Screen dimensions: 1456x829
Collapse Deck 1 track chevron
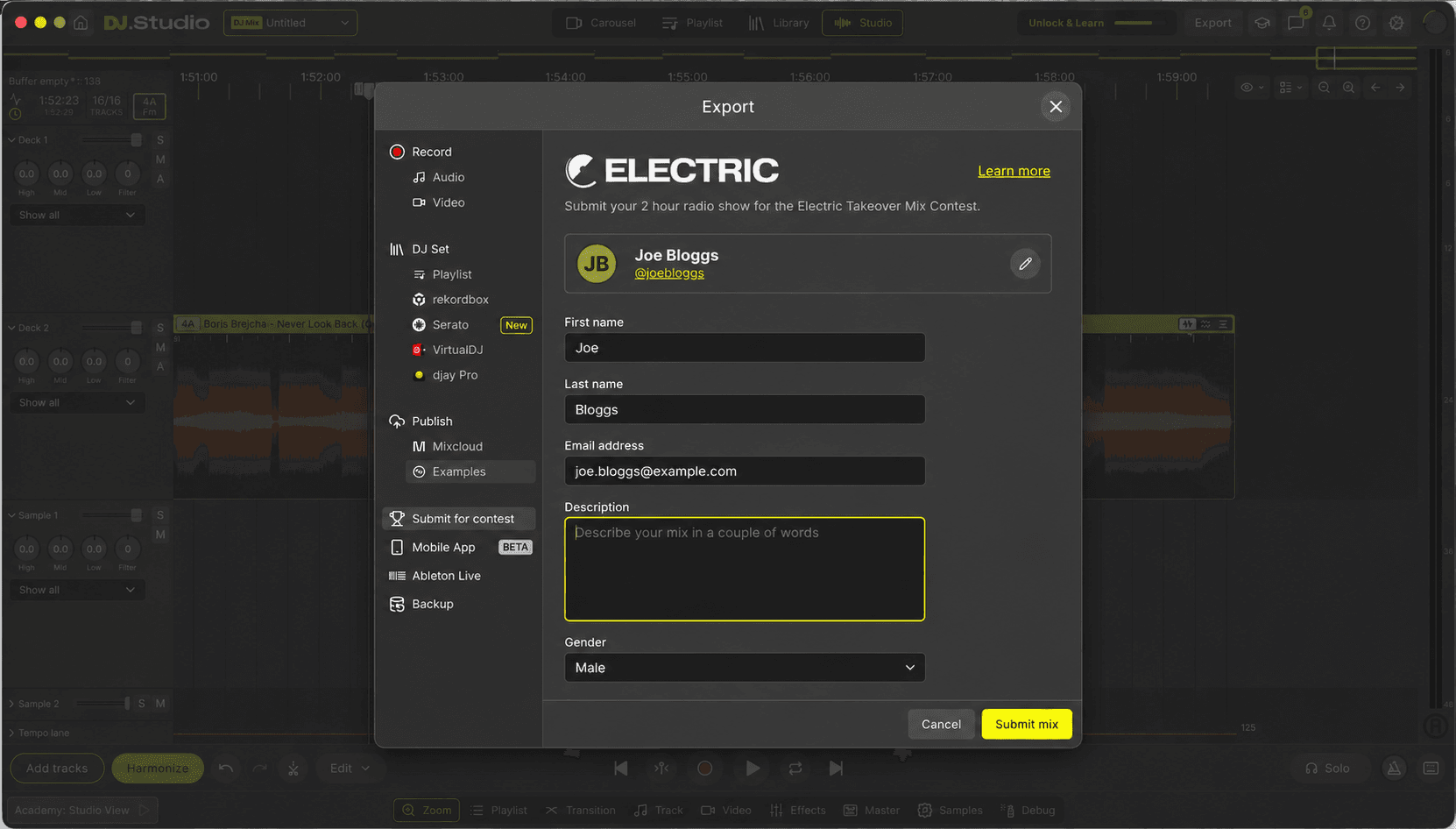click(x=11, y=140)
